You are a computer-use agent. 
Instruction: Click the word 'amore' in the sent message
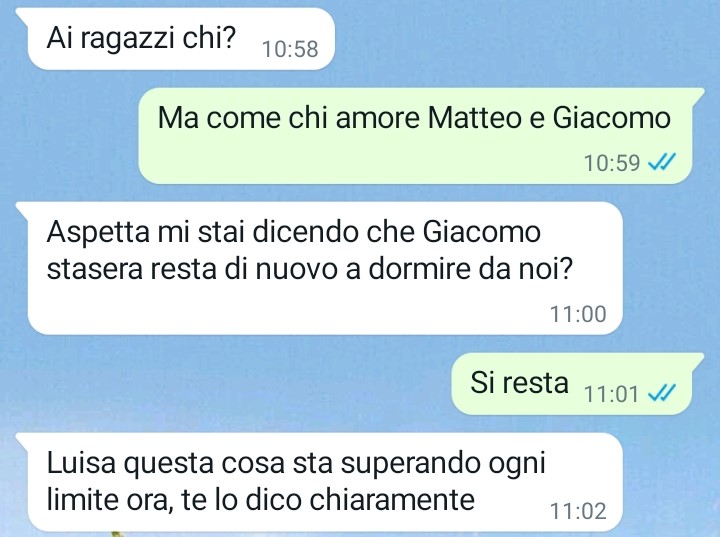click(377, 119)
